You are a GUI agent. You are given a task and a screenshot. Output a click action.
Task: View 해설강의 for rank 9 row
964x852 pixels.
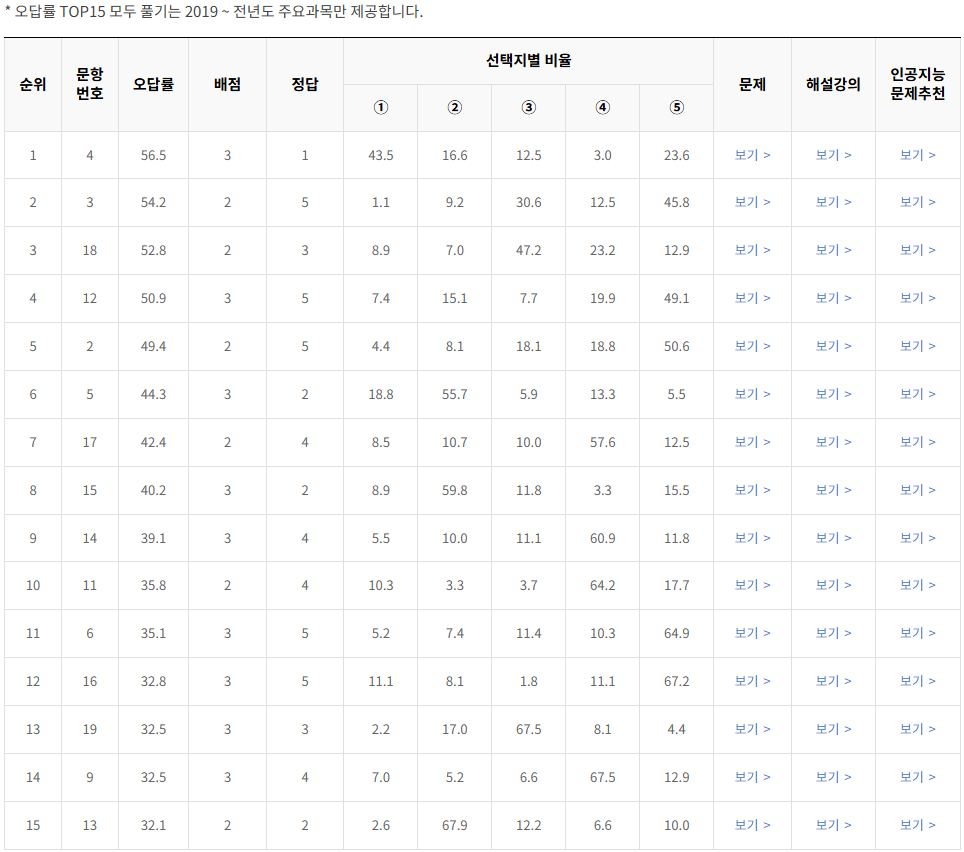tap(833, 538)
